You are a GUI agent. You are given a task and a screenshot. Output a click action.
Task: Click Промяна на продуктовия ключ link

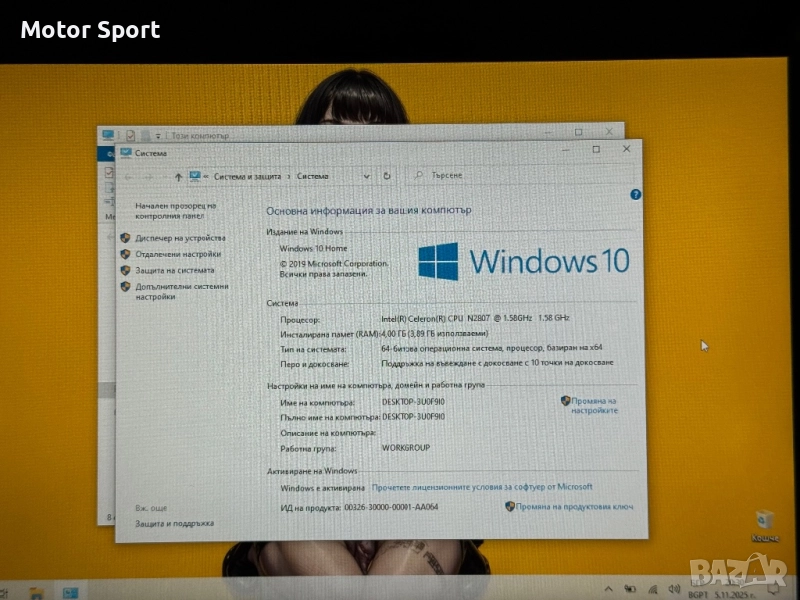[x=575, y=507]
